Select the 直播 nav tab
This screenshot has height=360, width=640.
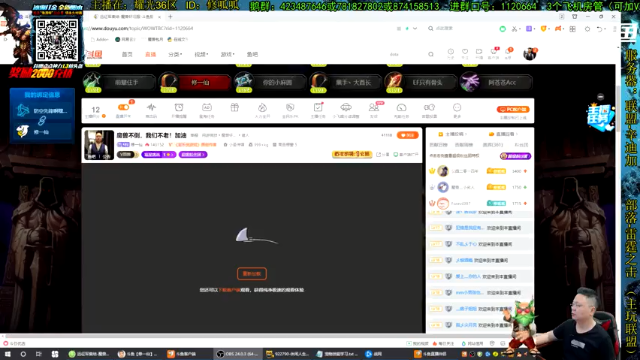[x=151, y=54]
